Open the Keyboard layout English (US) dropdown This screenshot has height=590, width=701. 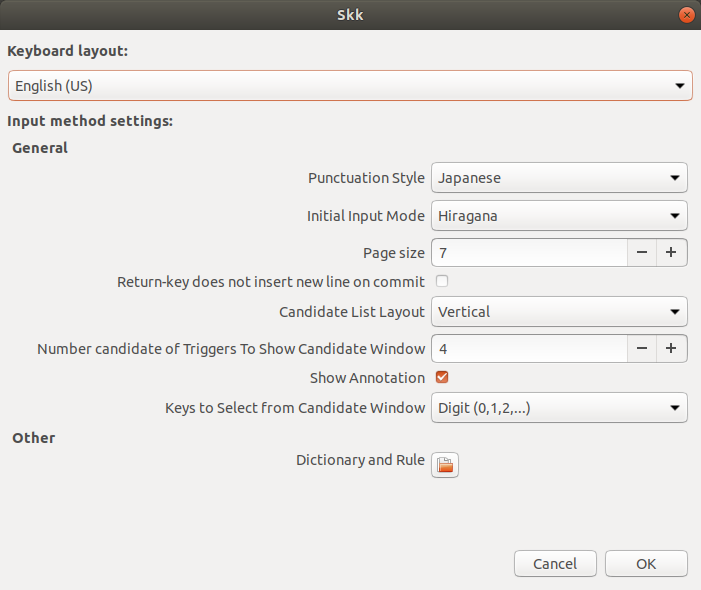coord(350,85)
